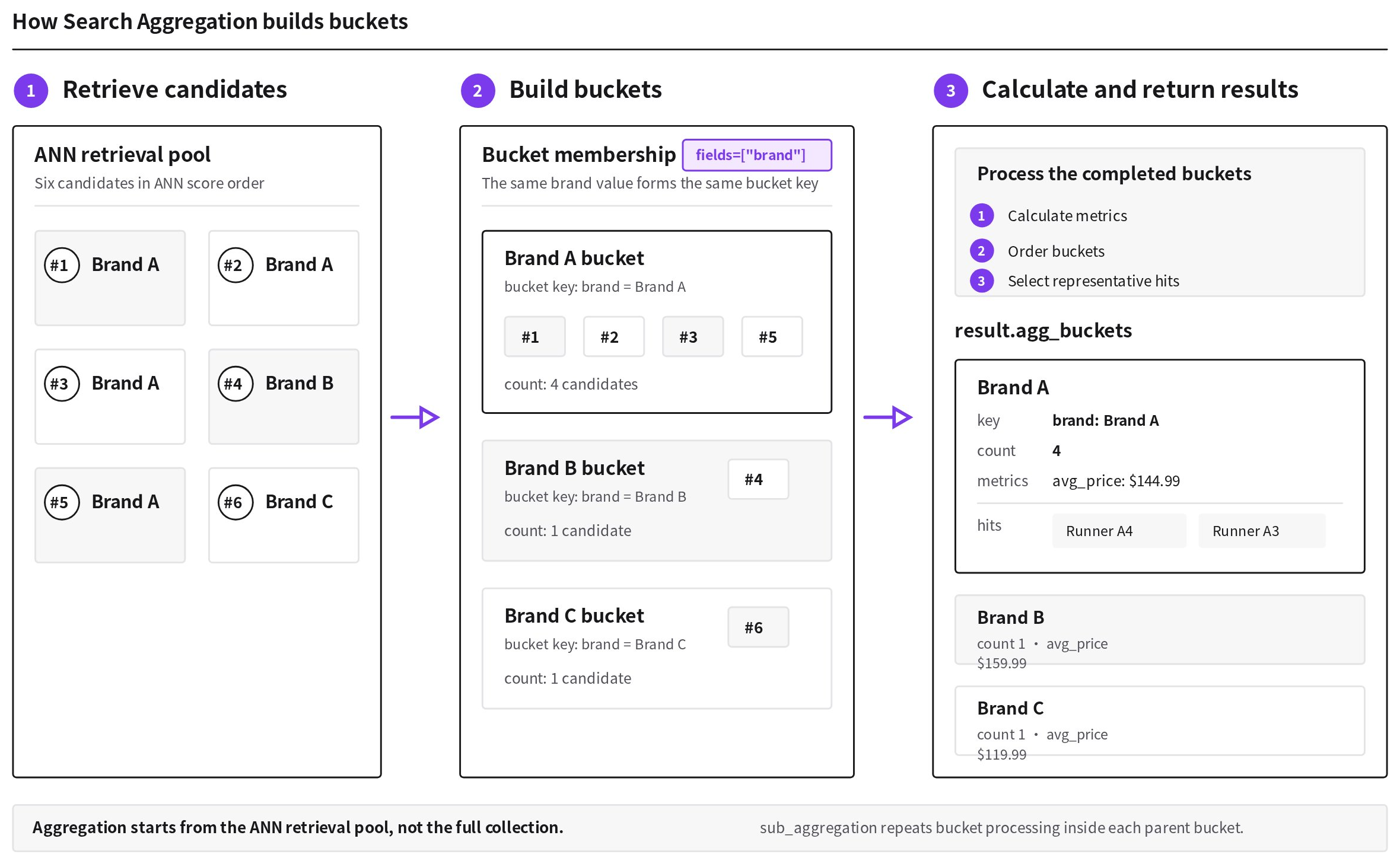Click the #4 circle on the Brand B candidate
The height and width of the screenshot is (864, 1400).
pyautogui.click(x=236, y=384)
